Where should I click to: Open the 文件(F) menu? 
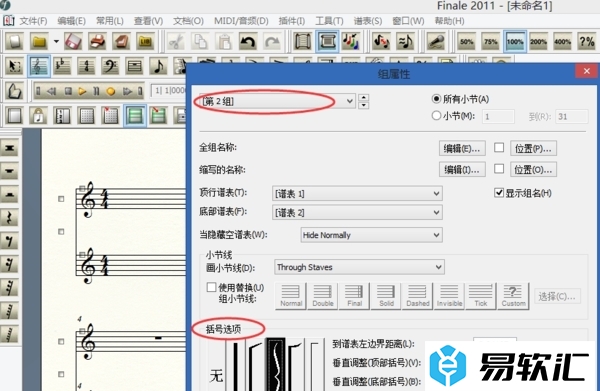[x=33, y=21]
